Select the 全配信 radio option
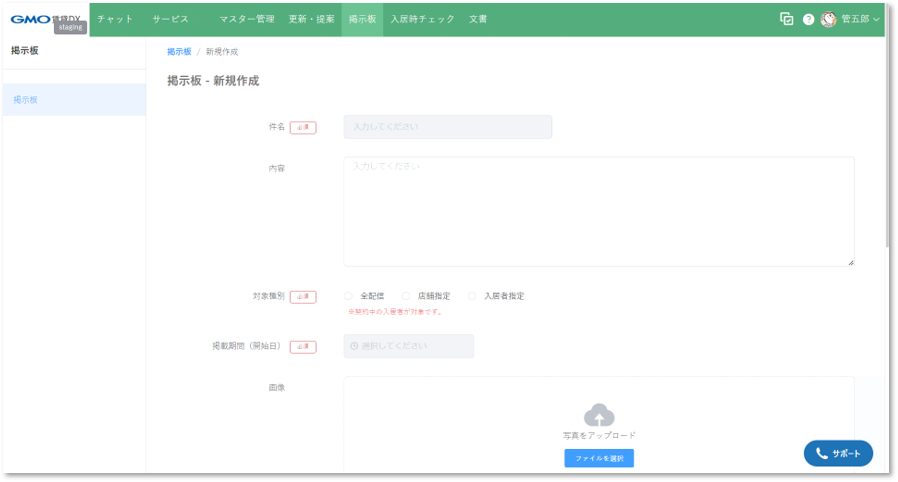The height and width of the screenshot is (482, 898). (348, 296)
